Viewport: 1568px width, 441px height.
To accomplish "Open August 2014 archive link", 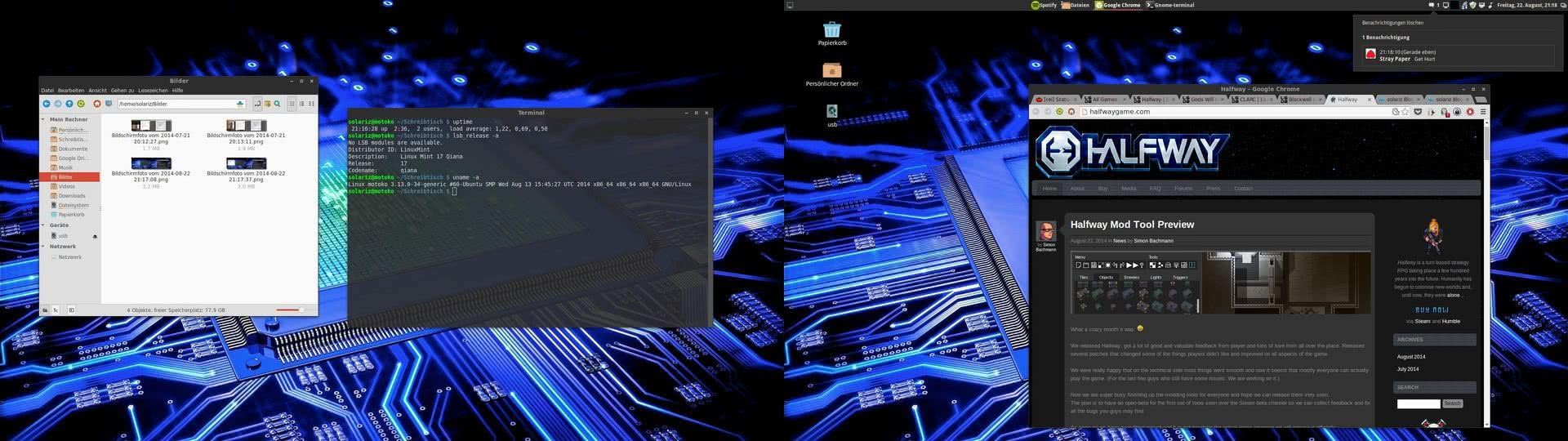I will pyautogui.click(x=1410, y=357).
